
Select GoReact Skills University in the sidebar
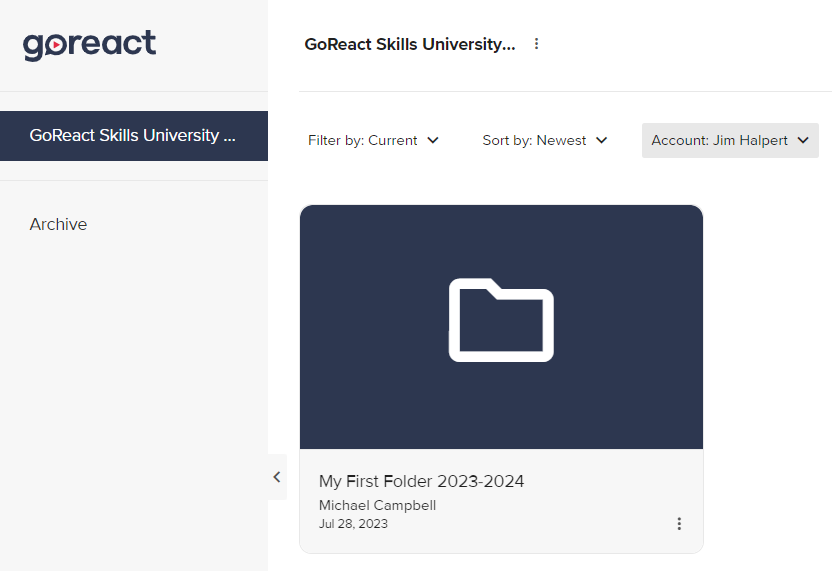pos(134,136)
